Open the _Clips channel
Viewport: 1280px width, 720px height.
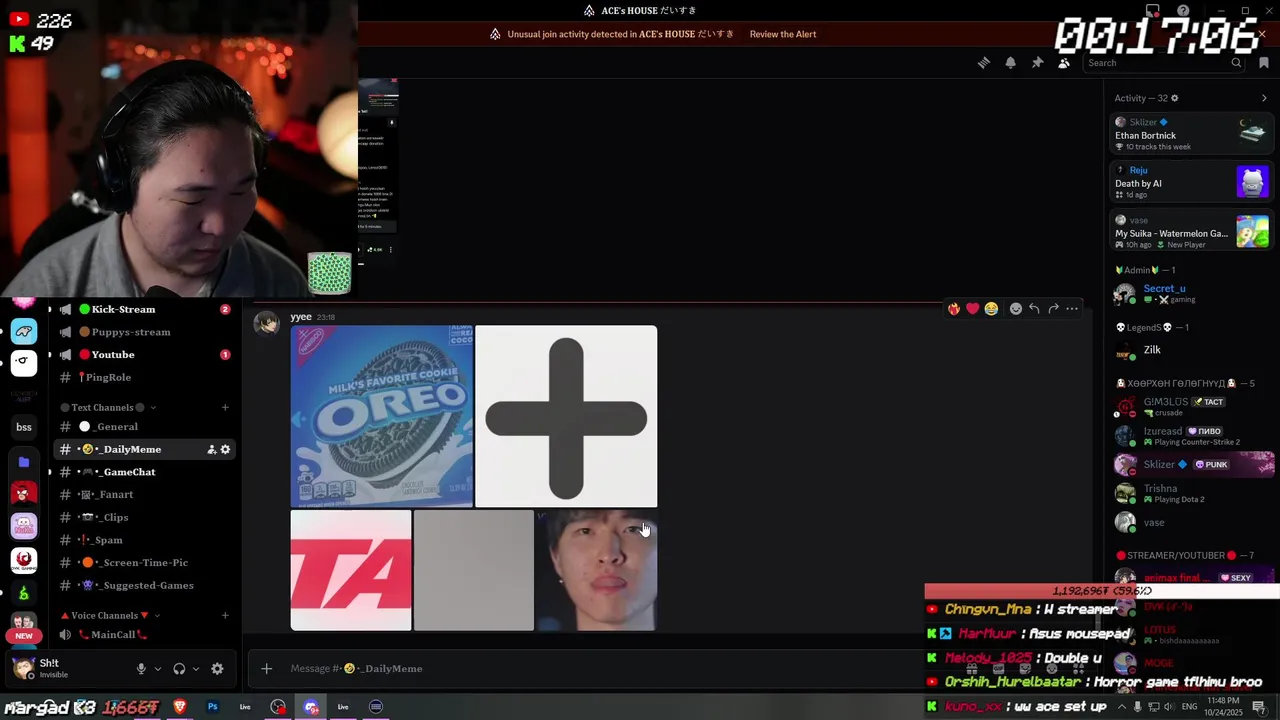pyautogui.click(x=142, y=517)
